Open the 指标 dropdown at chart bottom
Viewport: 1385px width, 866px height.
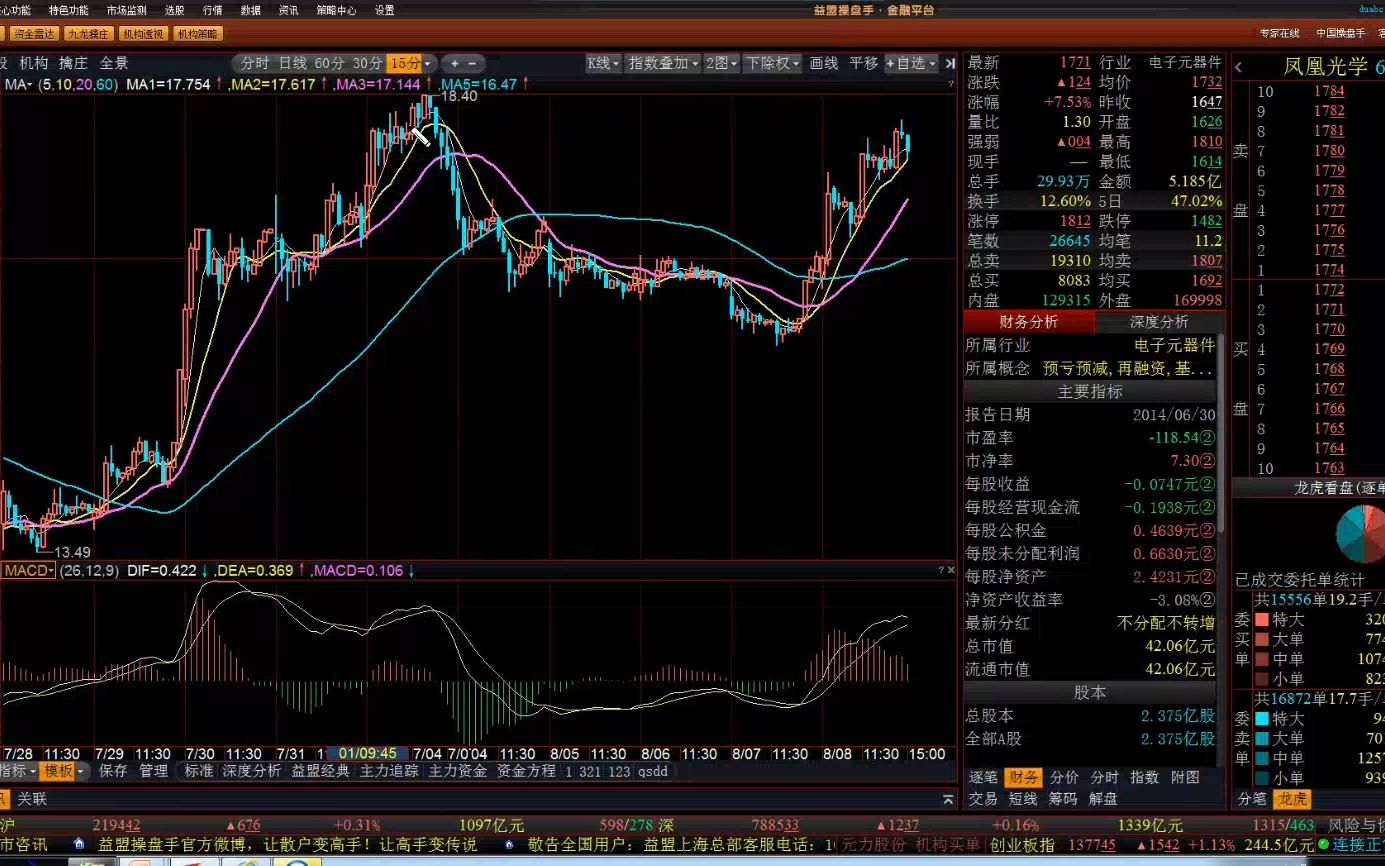pos(19,771)
